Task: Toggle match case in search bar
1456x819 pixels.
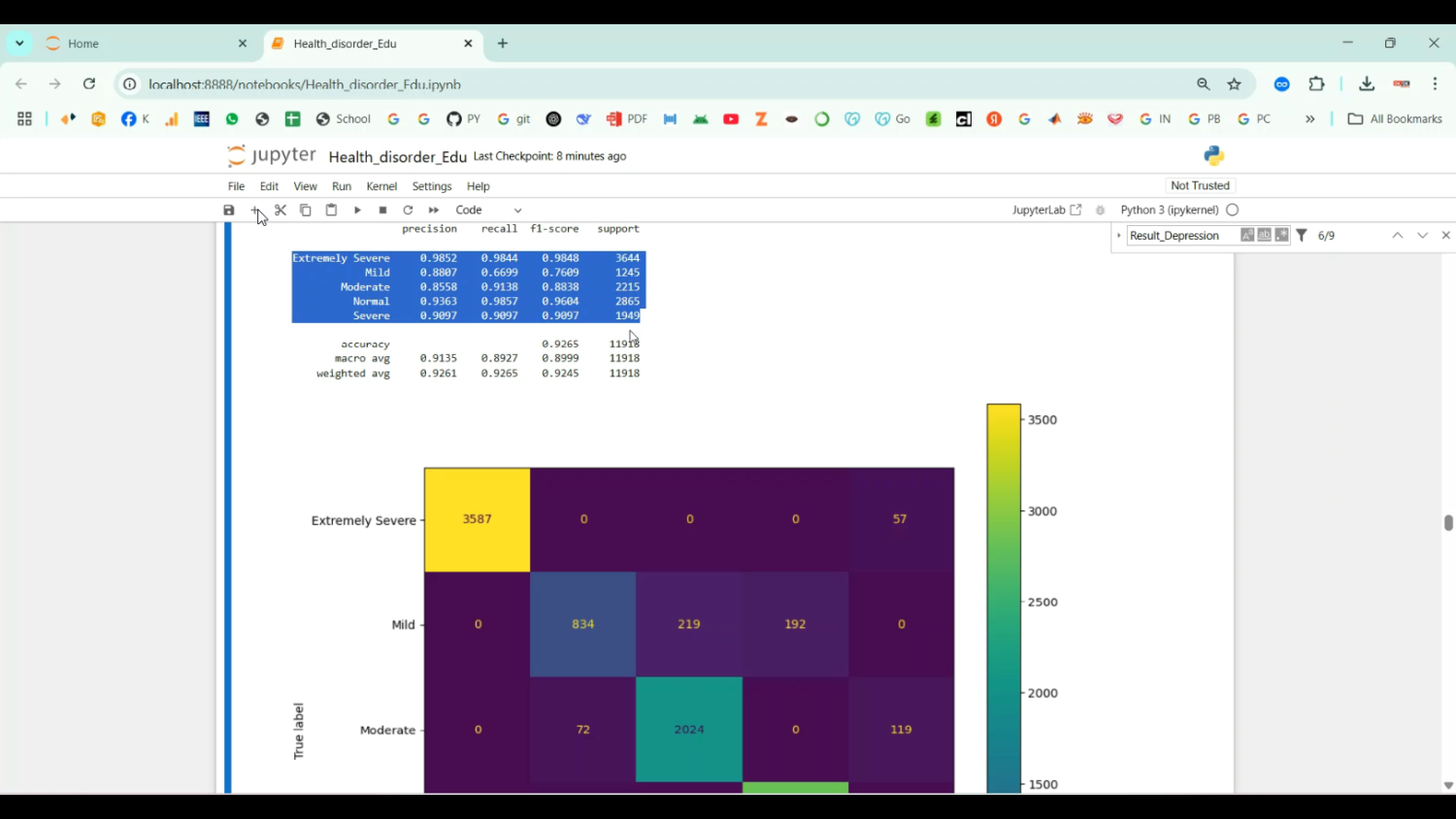Action: [x=1247, y=236]
